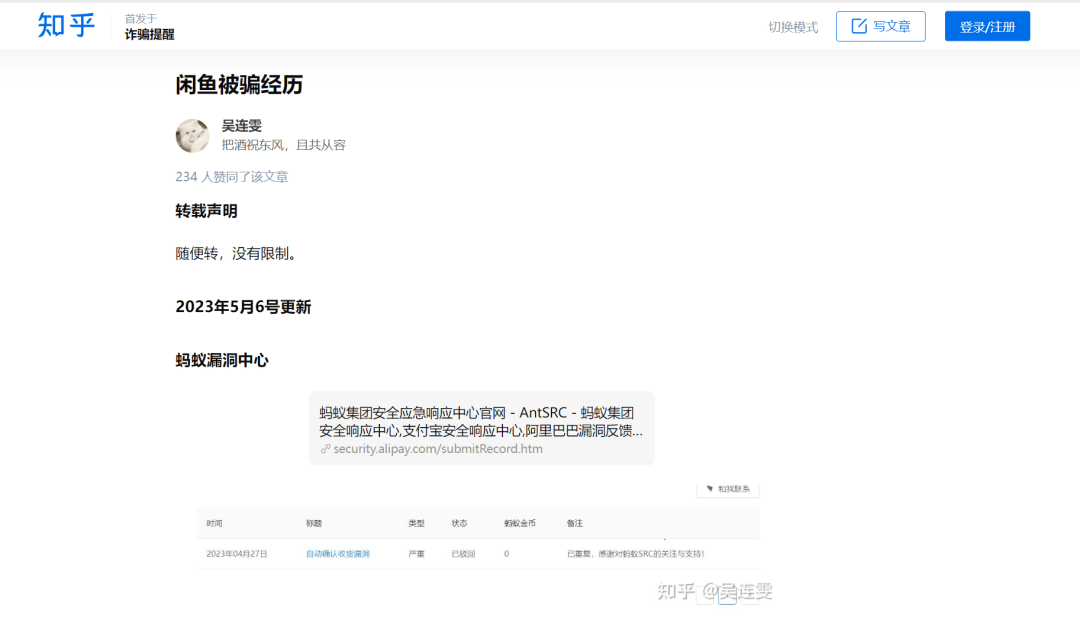Open 自动确认收货漏洞 link in the table

click(338, 553)
